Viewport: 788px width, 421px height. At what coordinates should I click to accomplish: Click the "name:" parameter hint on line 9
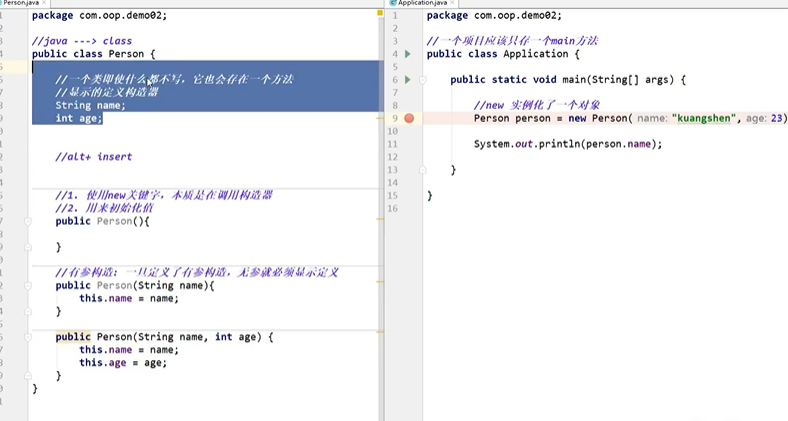pyautogui.click(x=652, y=119)
